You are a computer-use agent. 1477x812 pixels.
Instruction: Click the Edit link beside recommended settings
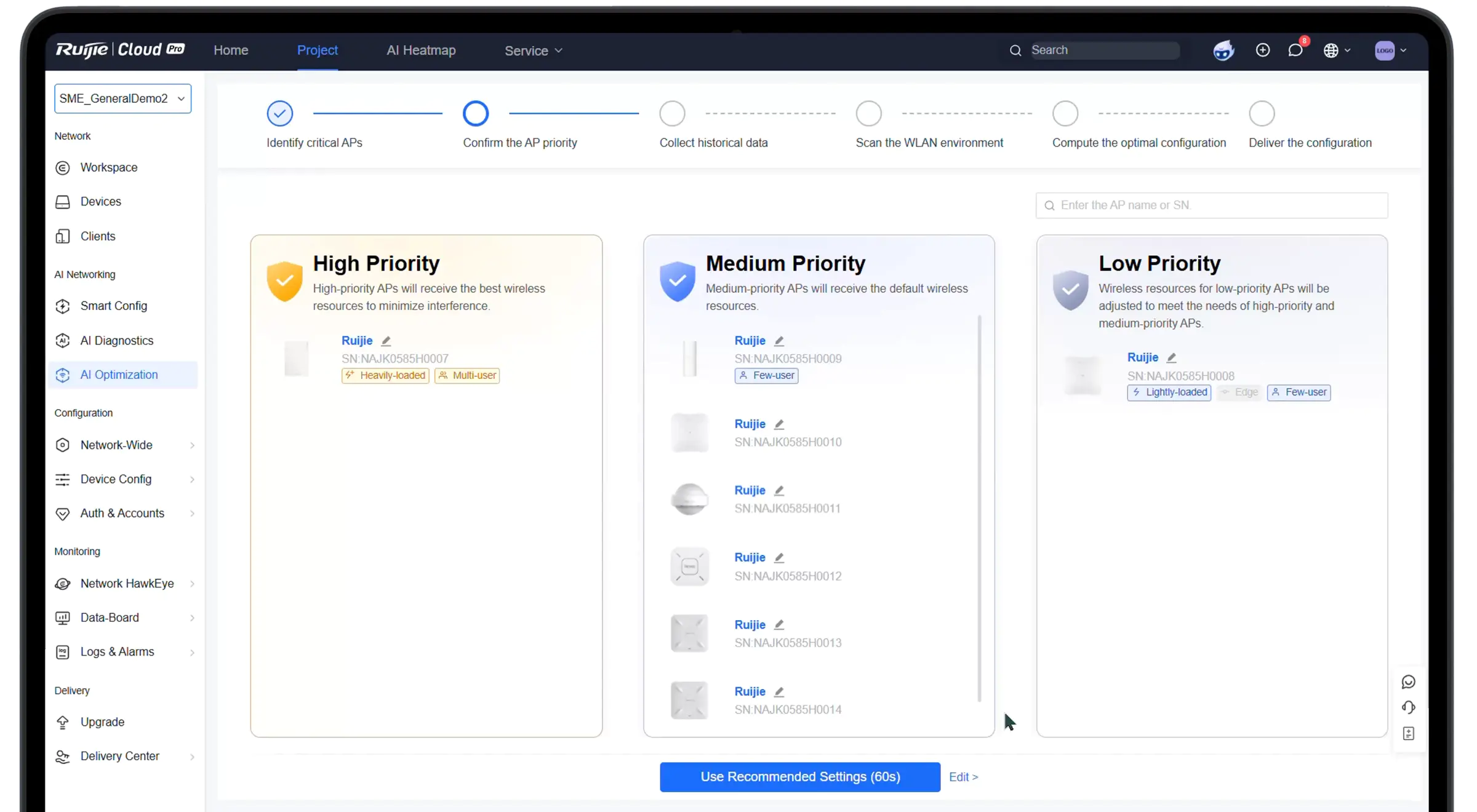(x=963, y=777)
